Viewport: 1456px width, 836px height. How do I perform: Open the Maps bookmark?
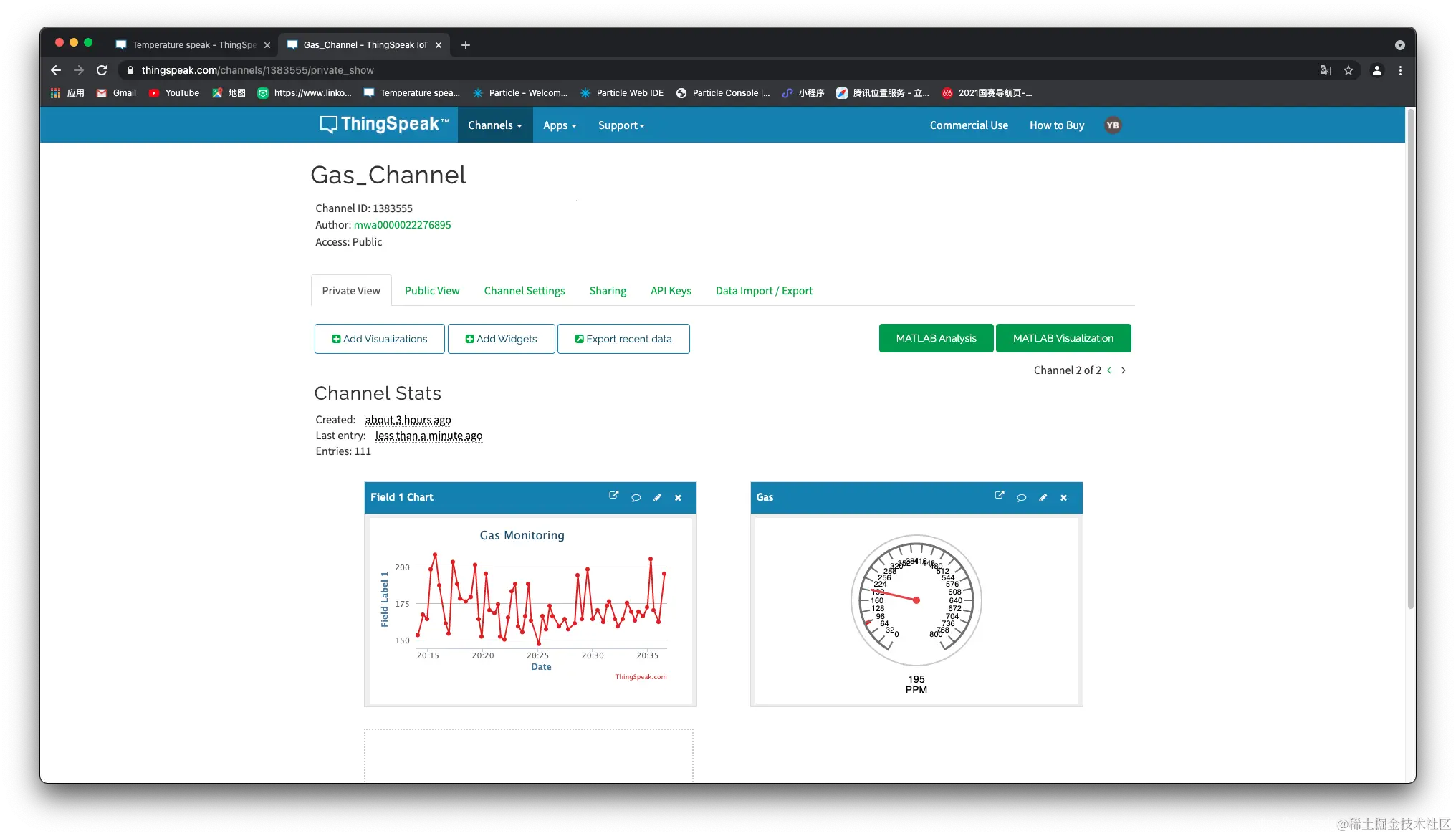pyautogui.click(x=229, y=93)
